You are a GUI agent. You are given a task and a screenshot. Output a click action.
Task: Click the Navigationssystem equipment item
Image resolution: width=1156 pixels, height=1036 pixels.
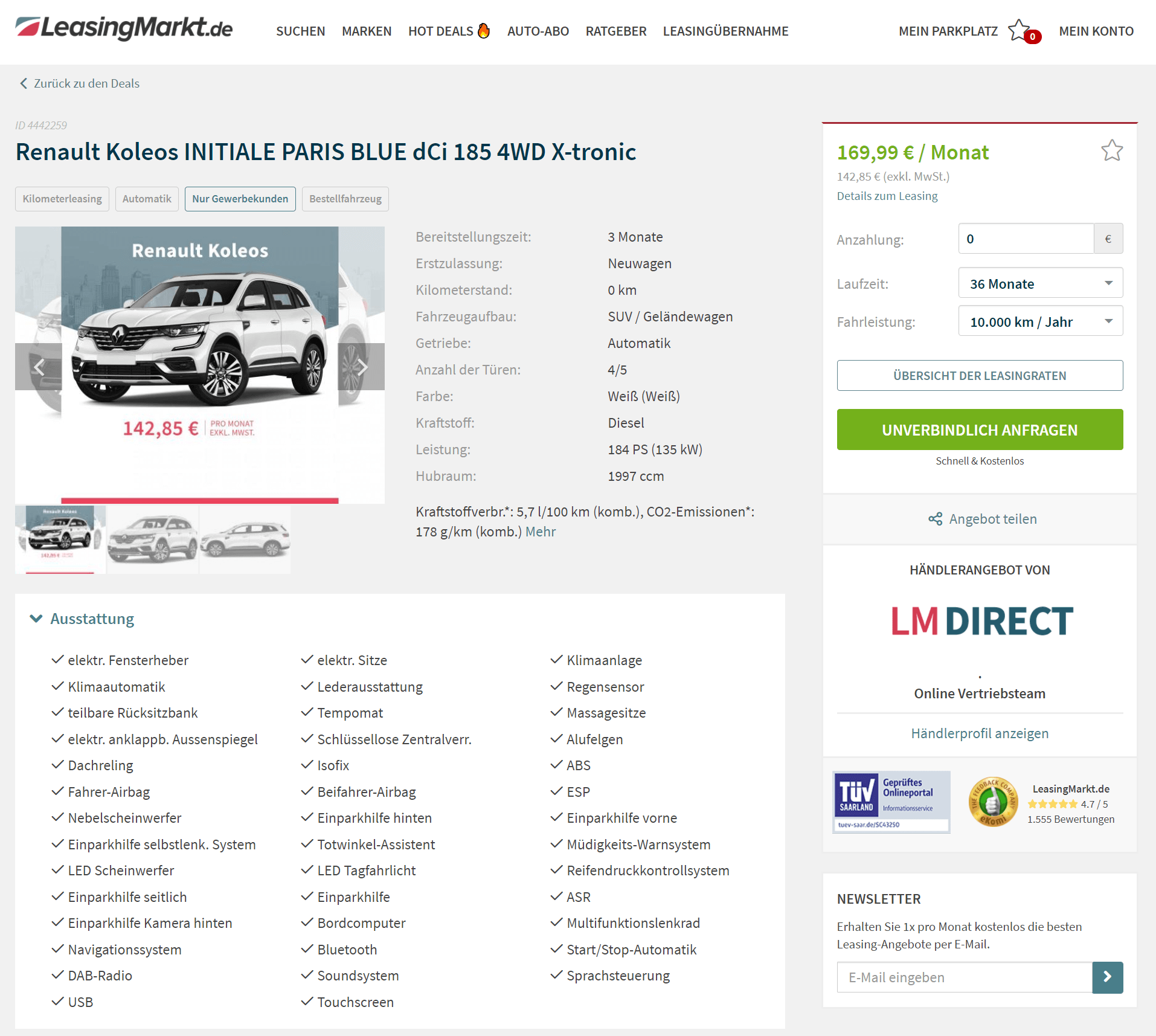coord(124,950)
